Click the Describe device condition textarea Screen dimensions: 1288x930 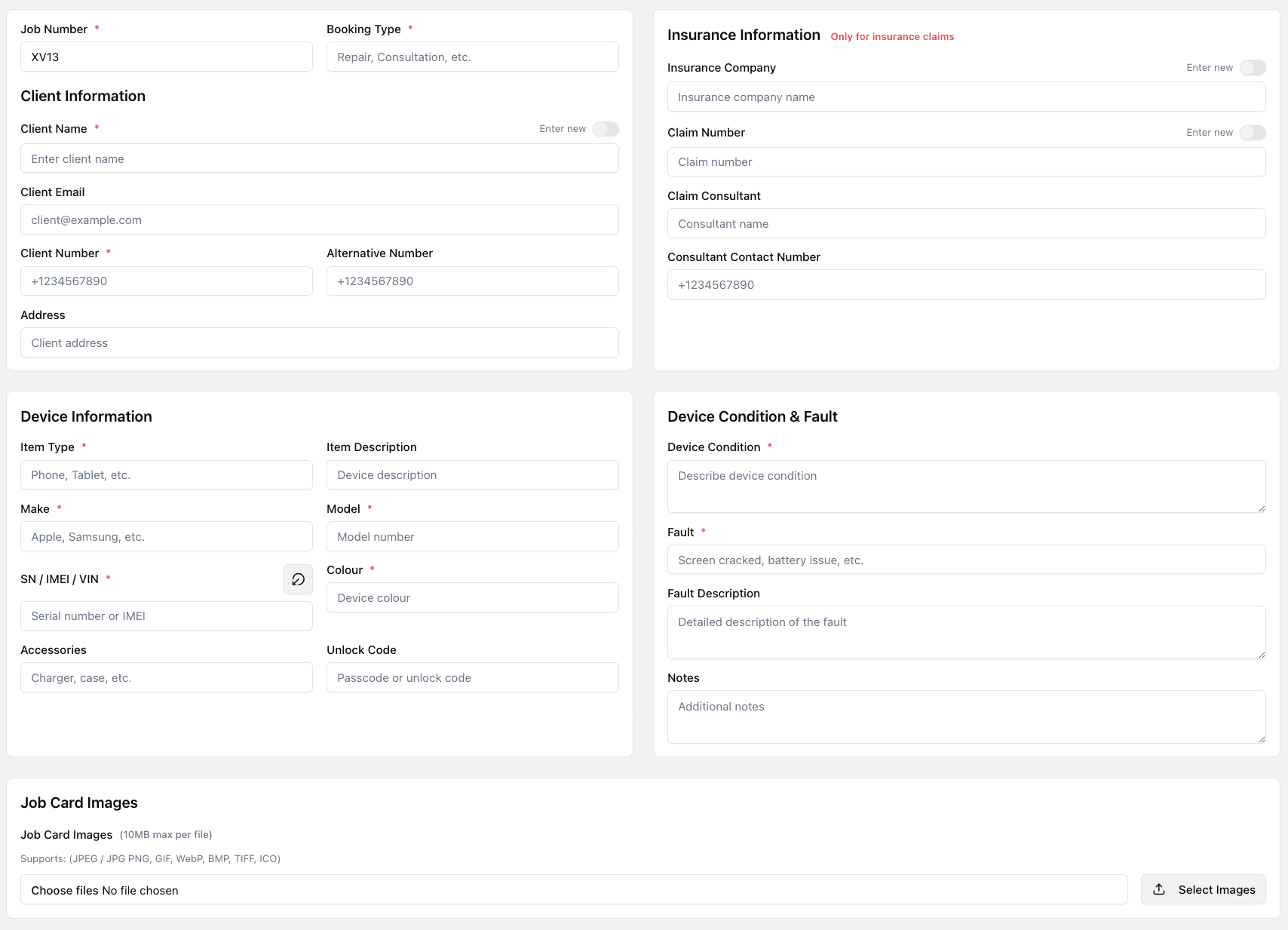(966, 486)
